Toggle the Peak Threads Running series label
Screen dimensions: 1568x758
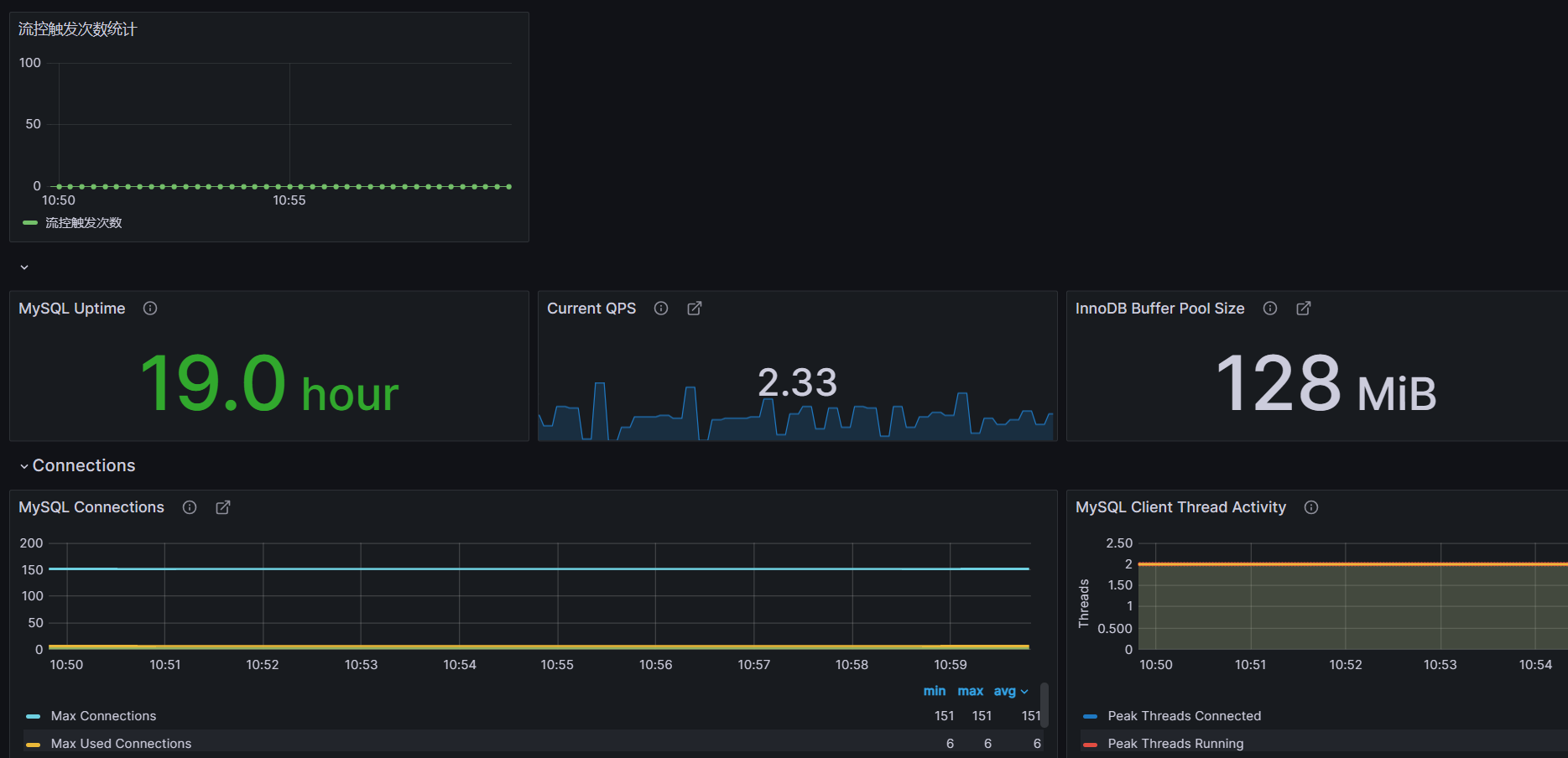[1175, 744]
